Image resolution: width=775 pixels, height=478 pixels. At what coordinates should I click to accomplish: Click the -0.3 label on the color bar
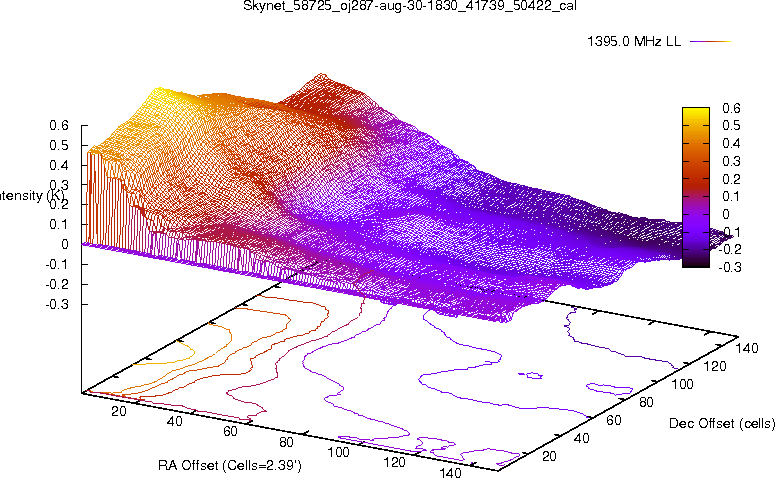point(729,267)
